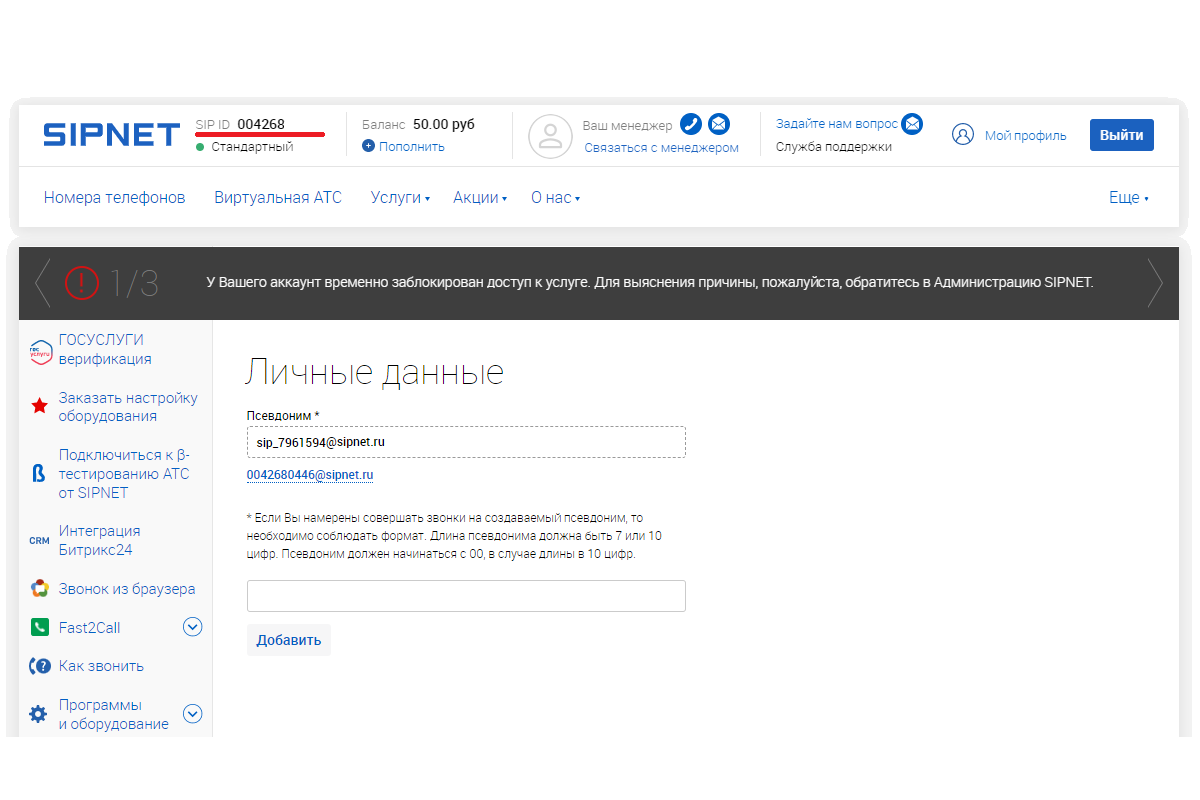Open the Акции dropdown menu
1200x800 pixels.
click(480, 198)
